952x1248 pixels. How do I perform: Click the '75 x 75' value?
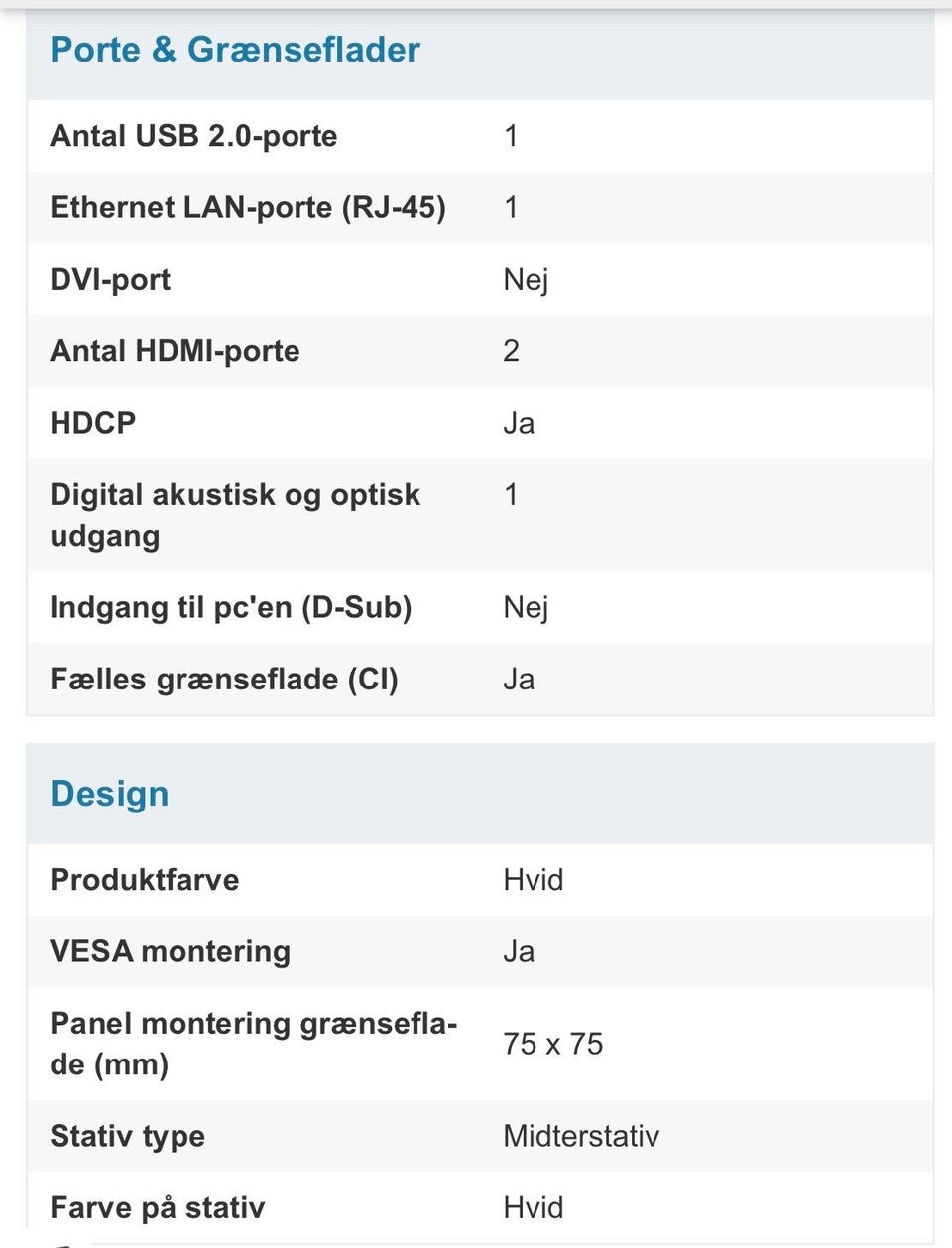pos(553,1044)
